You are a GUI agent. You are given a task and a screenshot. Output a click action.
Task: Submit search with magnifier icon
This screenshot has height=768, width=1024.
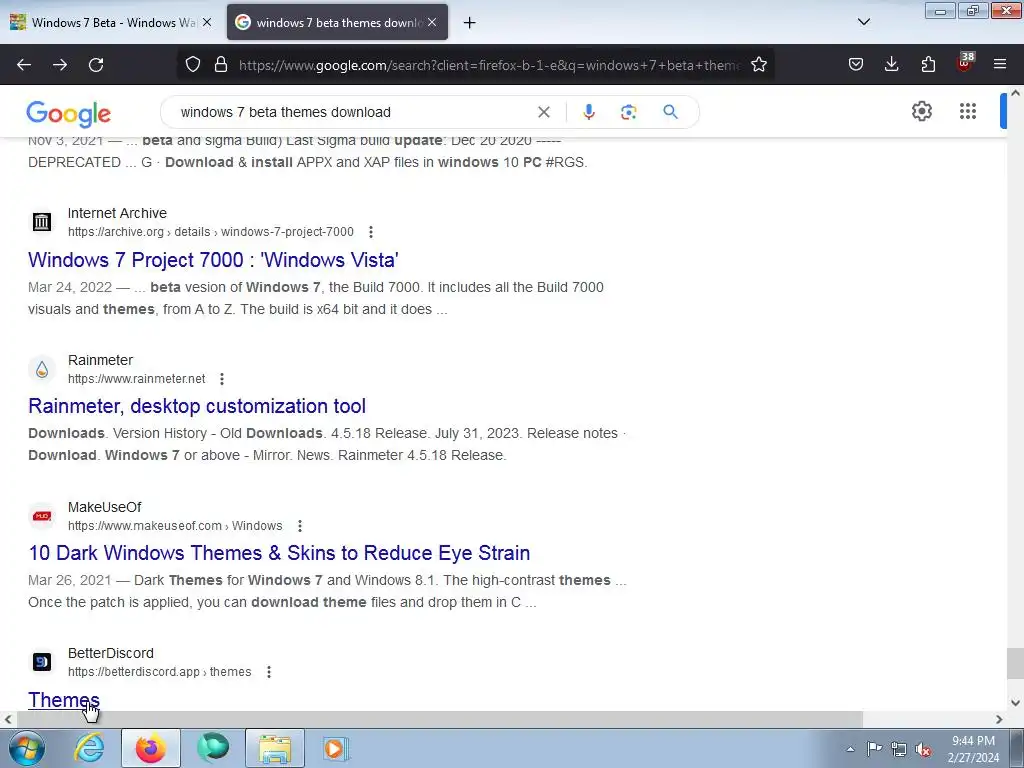coord(671,112)
